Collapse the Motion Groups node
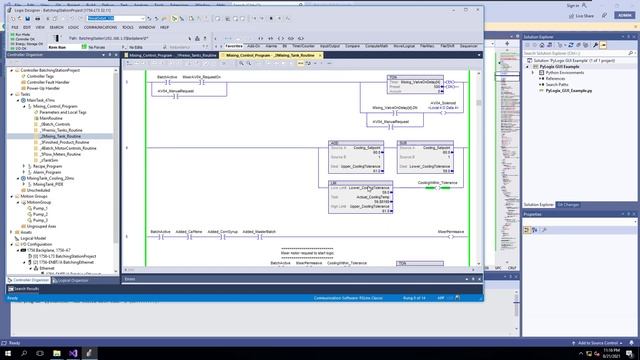 (x=12, y=196)
